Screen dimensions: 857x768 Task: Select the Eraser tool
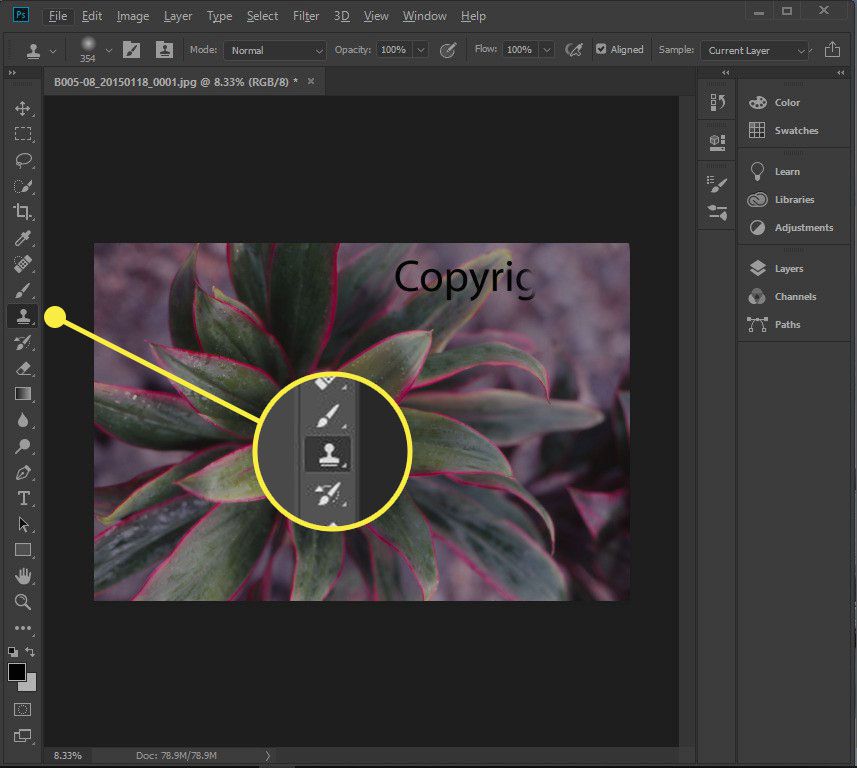coord(22,369)
